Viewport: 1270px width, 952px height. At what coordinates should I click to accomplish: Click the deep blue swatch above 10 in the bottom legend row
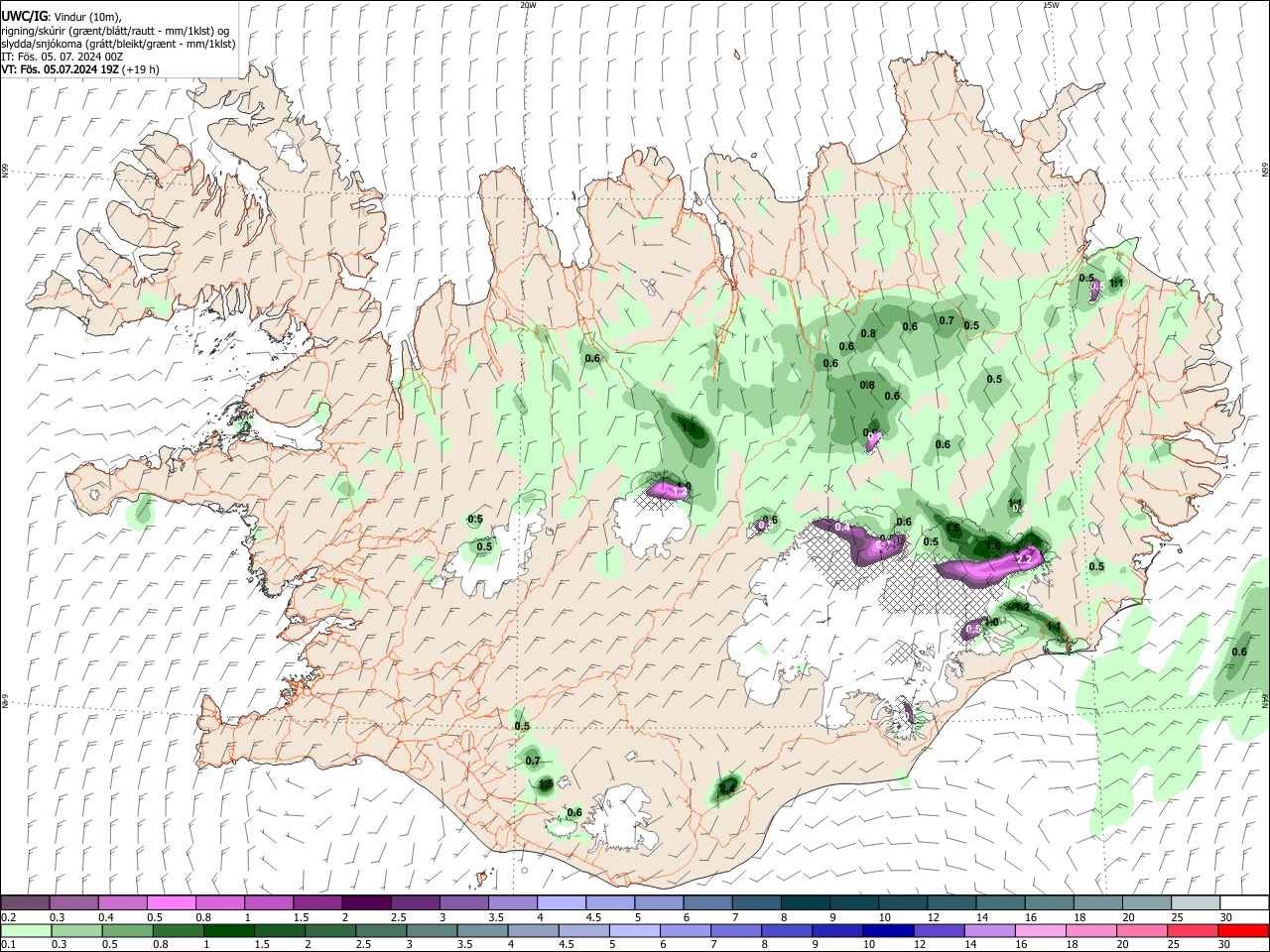tap(886, 930)
